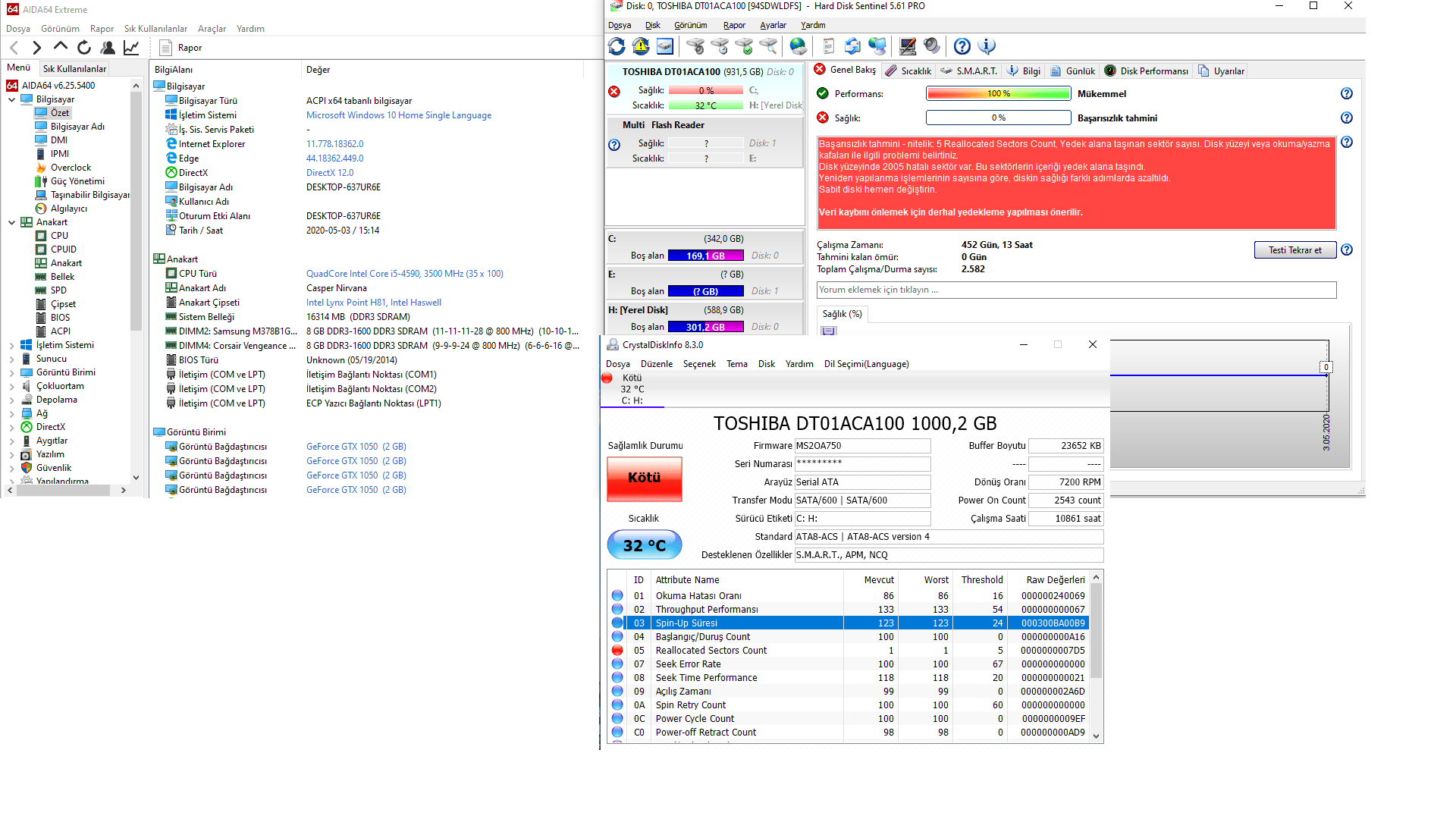Click the info bubble icon in Sentinel toolbar

(x=987, y=47)
